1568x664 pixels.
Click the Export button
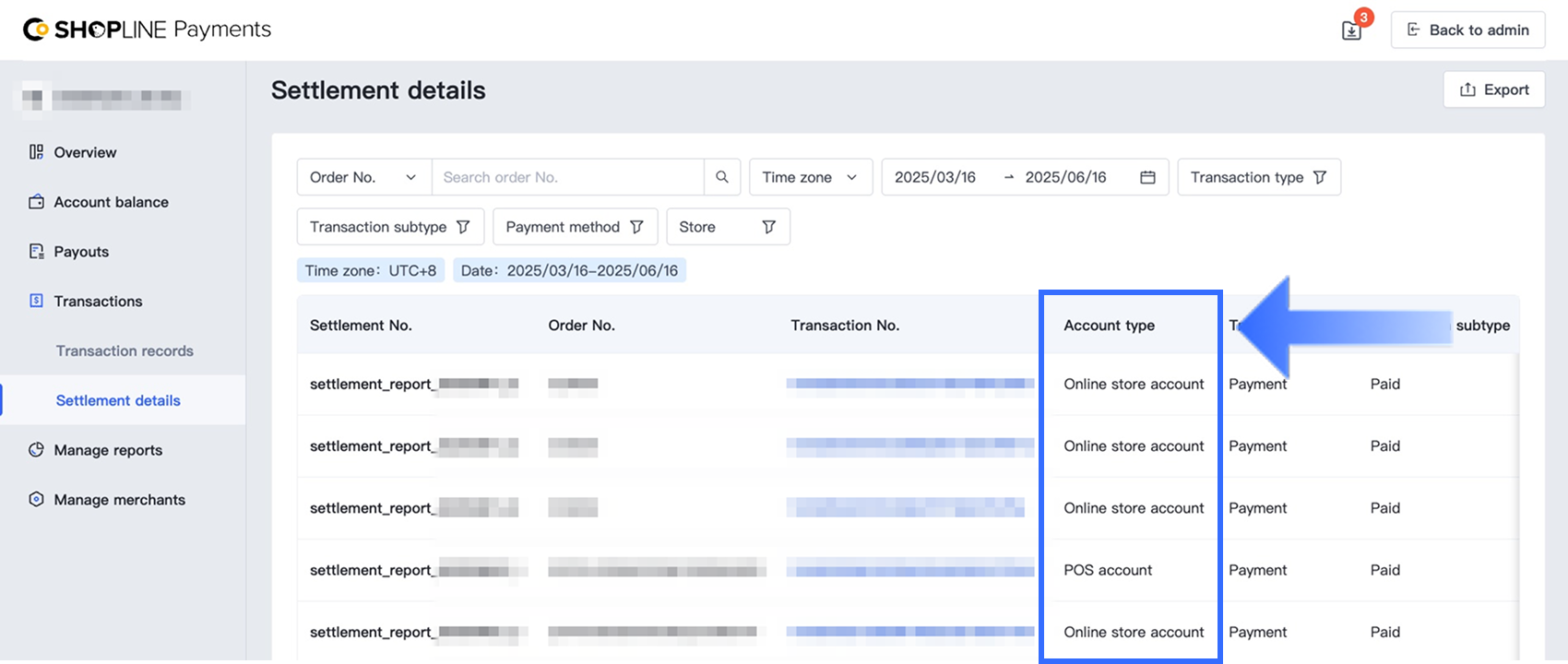[x=1493, y=89]
